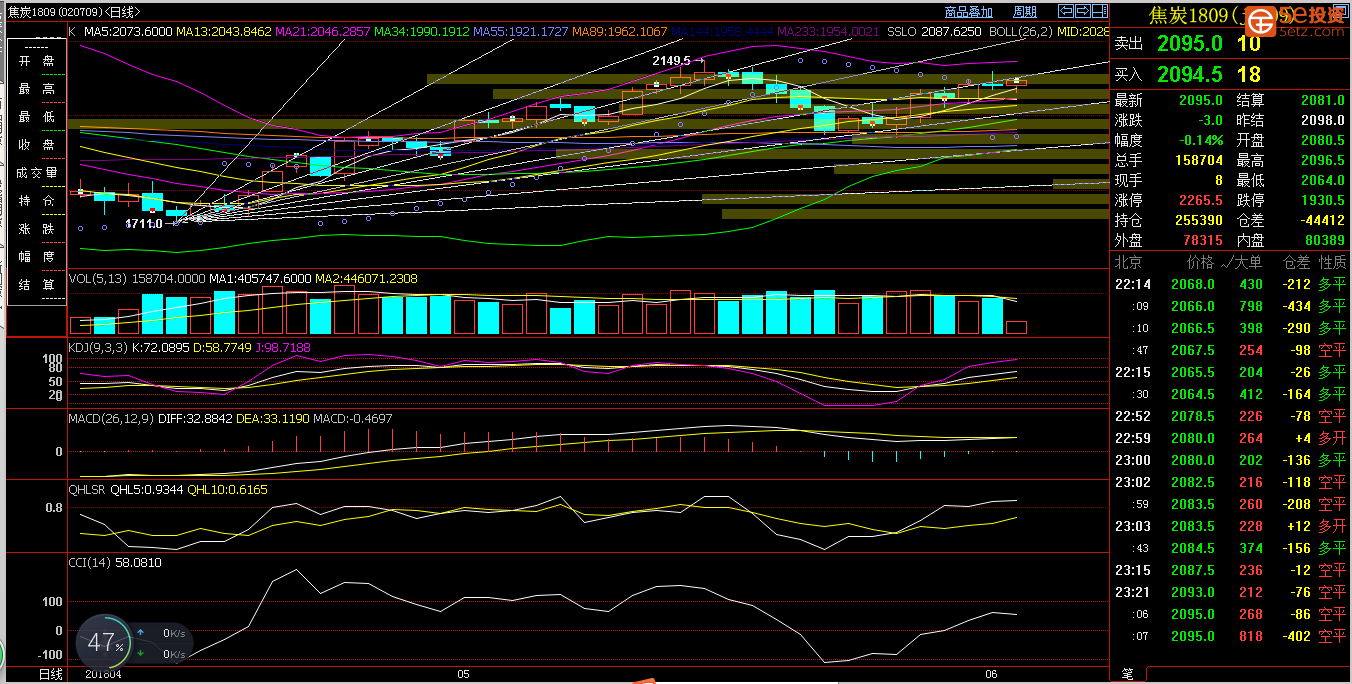Open the 周期 period link
This screenshot has width=1352, height=684.
pos(1025,12)
